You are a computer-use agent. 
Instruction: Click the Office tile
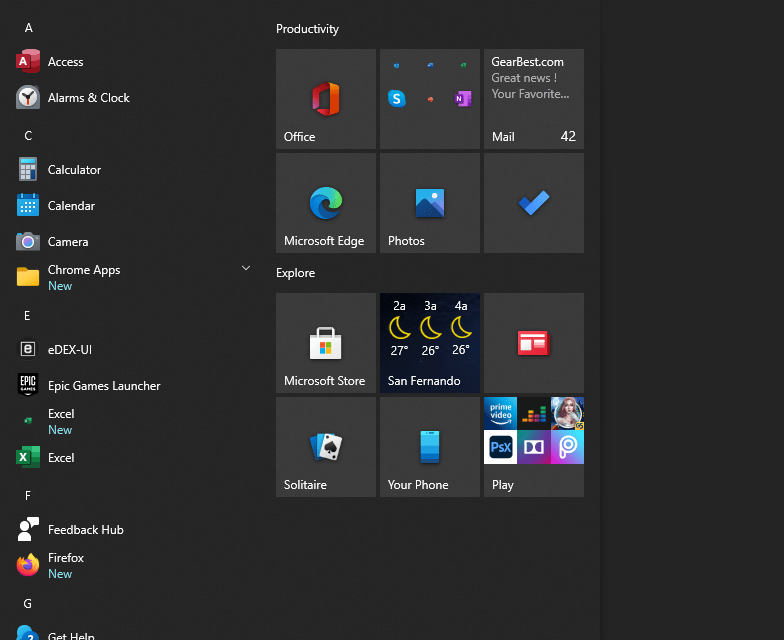coord(326,99)
